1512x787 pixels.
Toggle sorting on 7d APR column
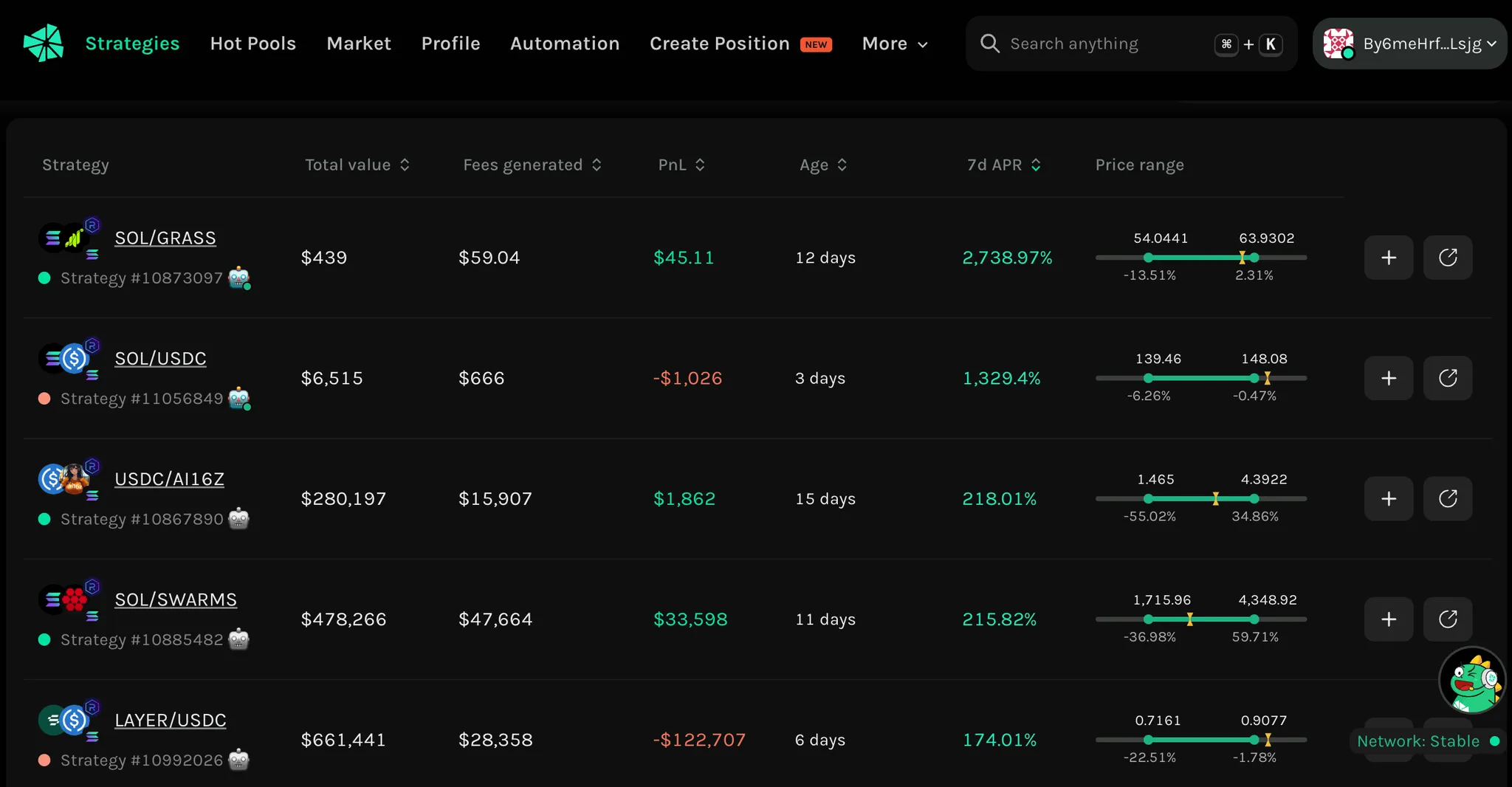coord(1003,165)
